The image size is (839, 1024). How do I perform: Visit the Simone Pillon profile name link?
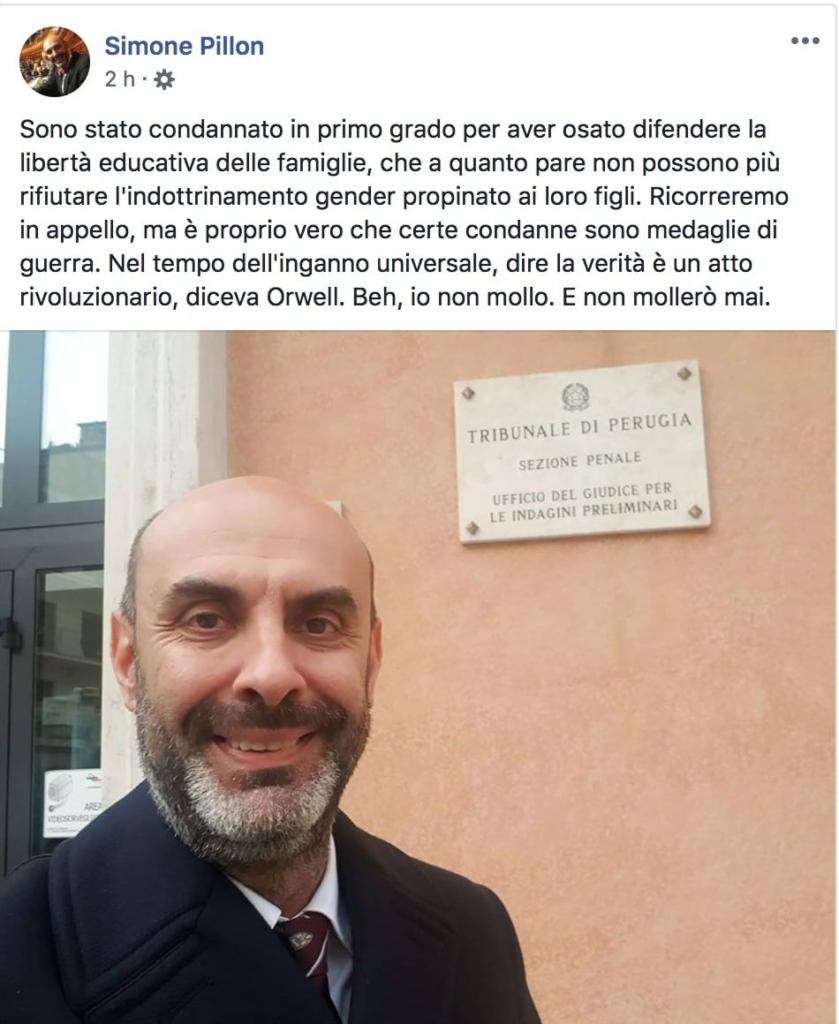(x=184, y=46)
